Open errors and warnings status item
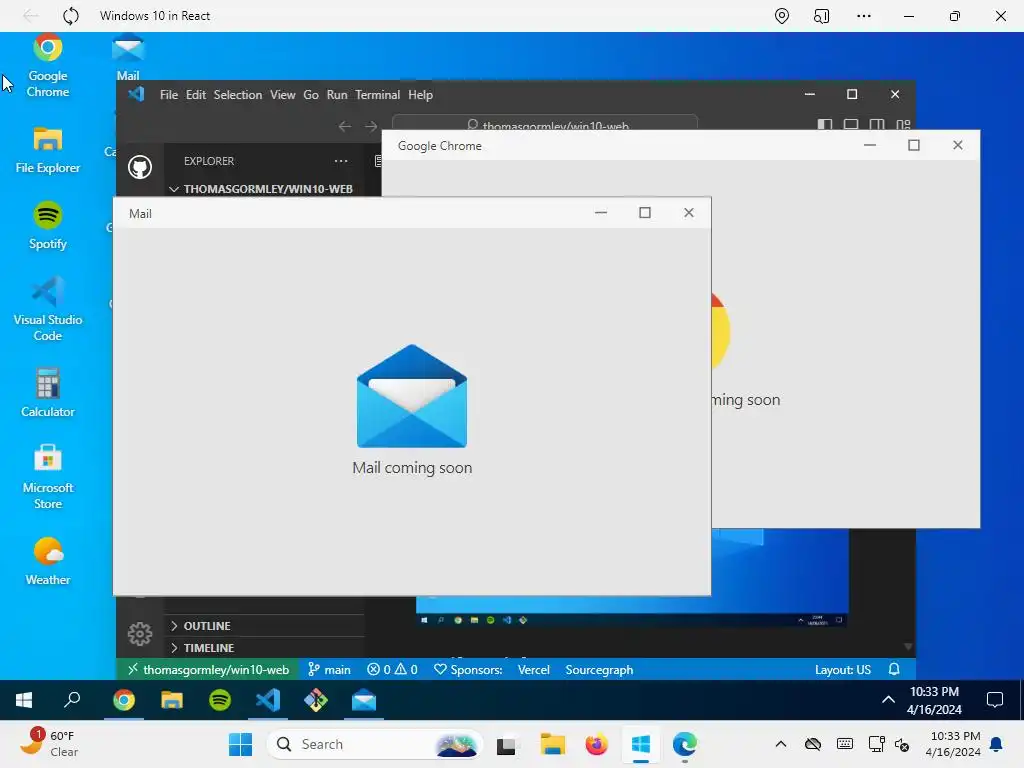1024x768 pixels. (392, 669)
